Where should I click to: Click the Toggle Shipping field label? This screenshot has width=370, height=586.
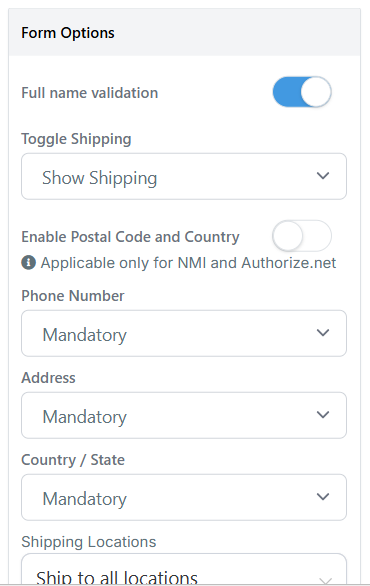click(76, 139)
